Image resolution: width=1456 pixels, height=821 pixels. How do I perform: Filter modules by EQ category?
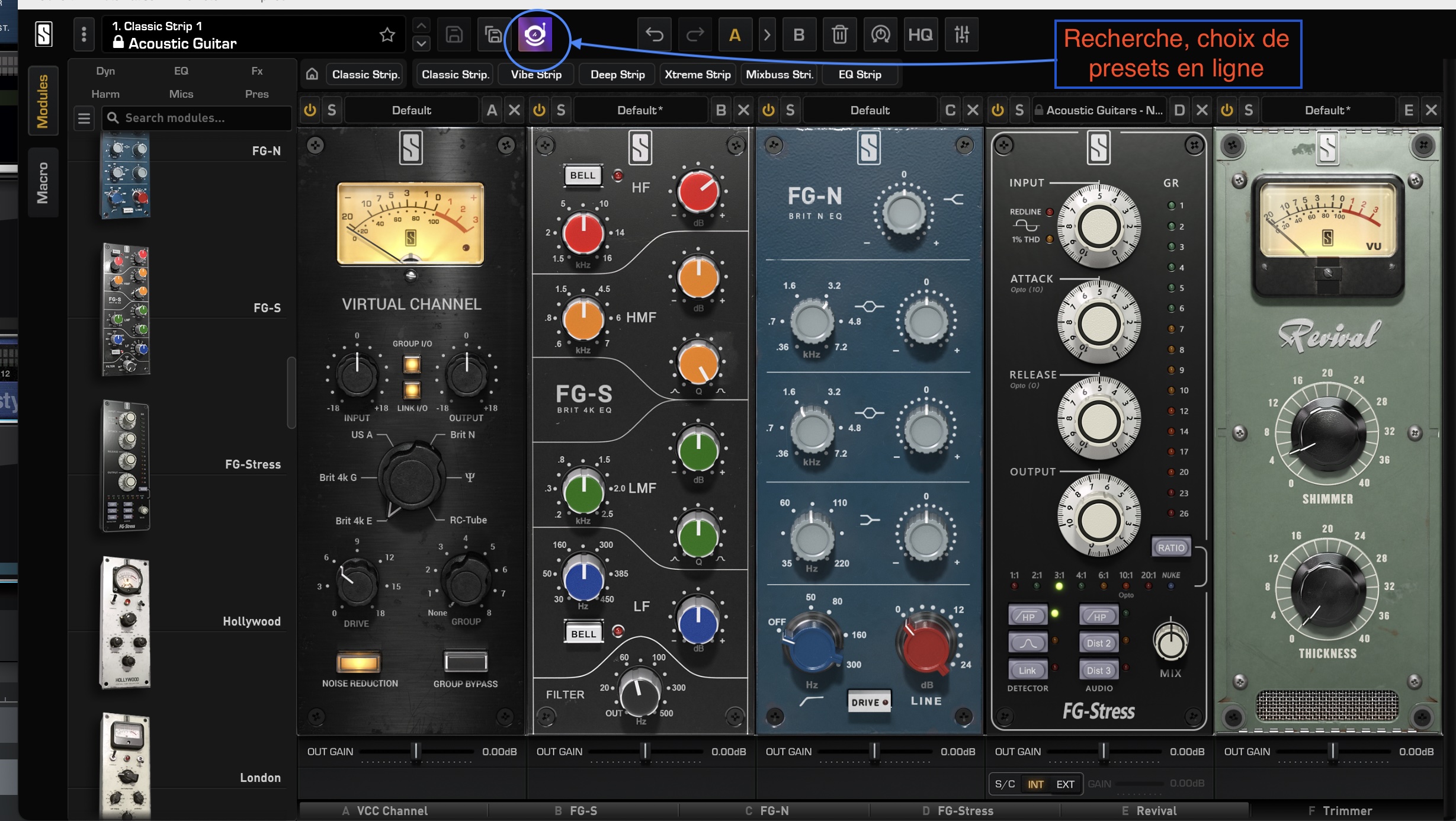click(181, 71)
